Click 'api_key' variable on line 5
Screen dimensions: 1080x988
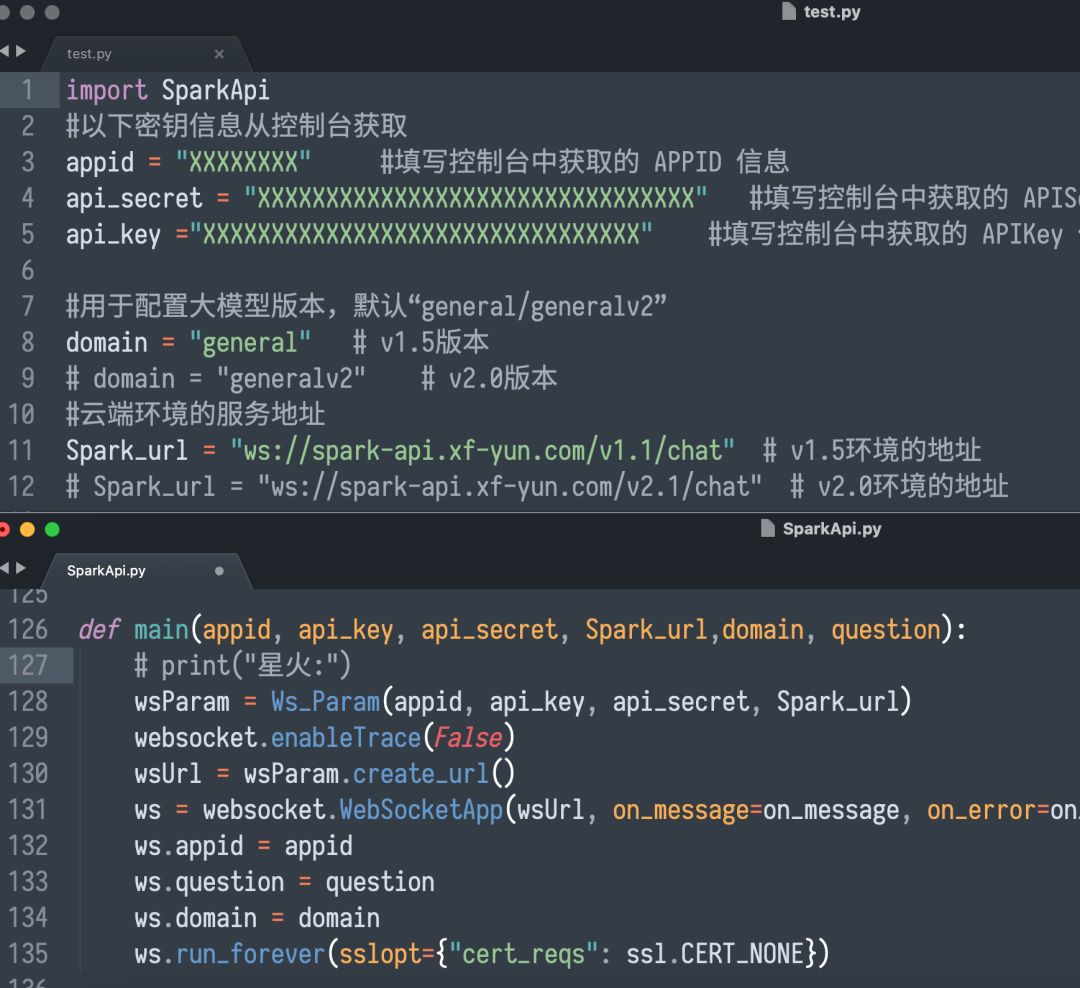pos(114,234)
